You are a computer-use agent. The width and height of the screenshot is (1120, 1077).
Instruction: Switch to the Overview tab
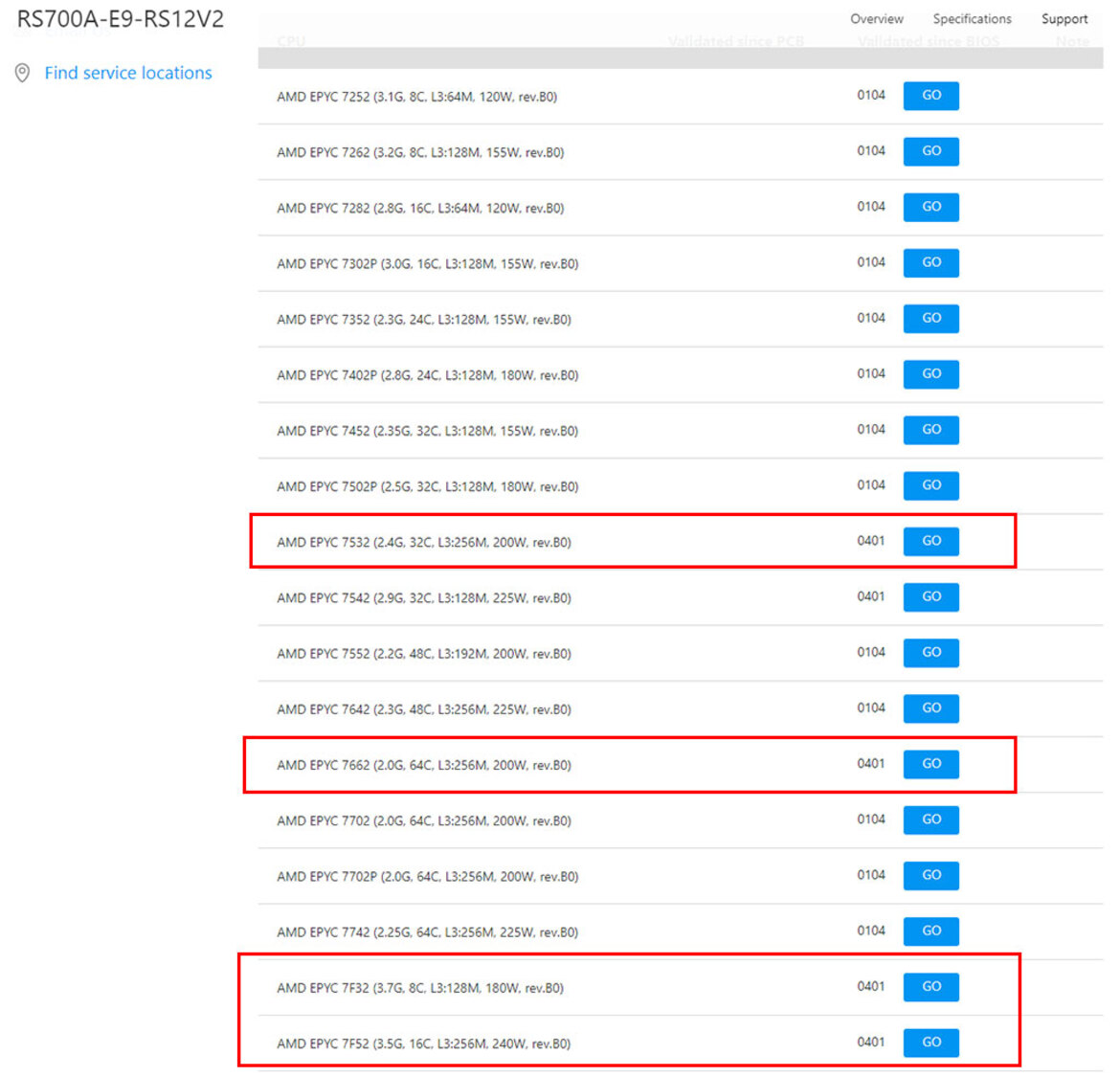[877, 19]
